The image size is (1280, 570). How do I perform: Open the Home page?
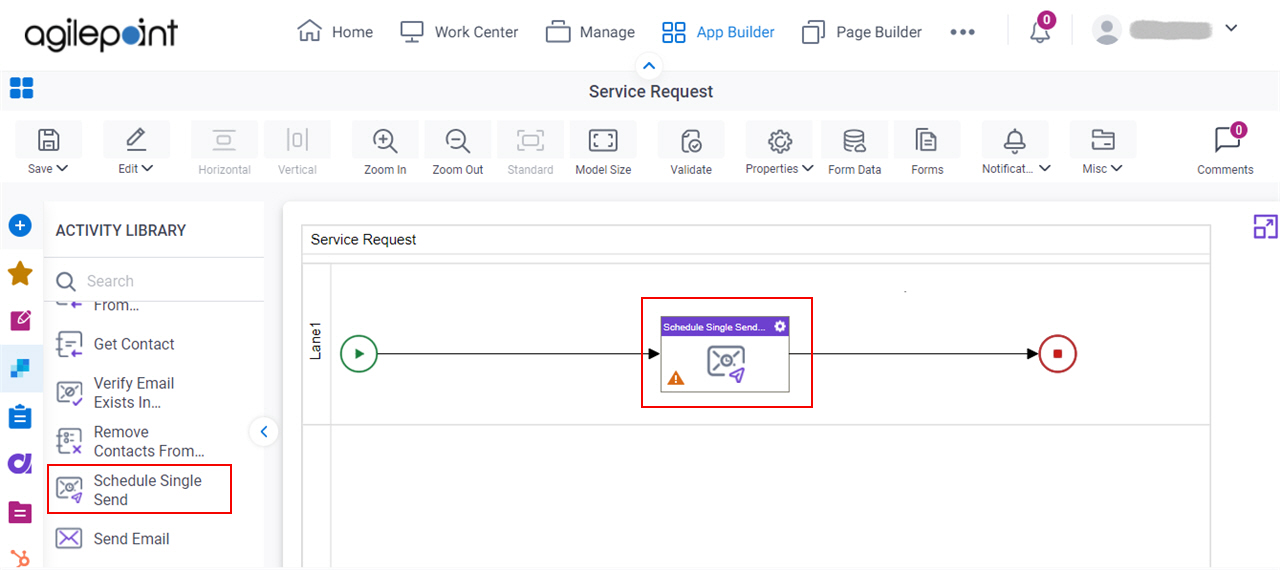point(335,32)
